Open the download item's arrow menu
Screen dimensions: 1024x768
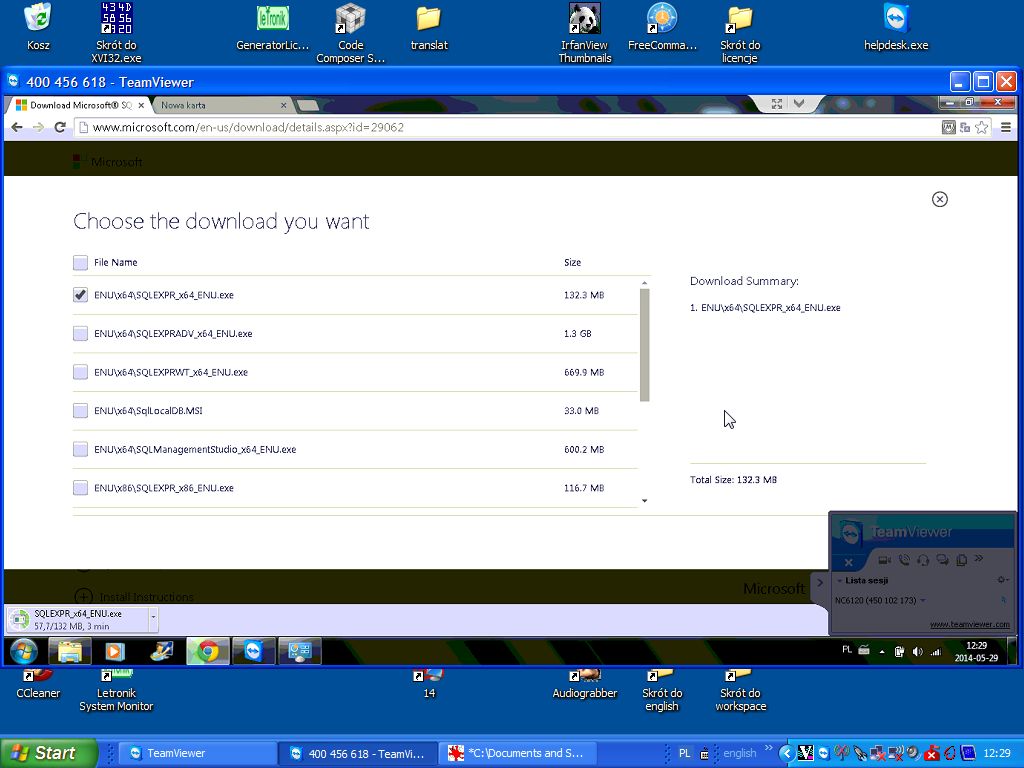153,618
